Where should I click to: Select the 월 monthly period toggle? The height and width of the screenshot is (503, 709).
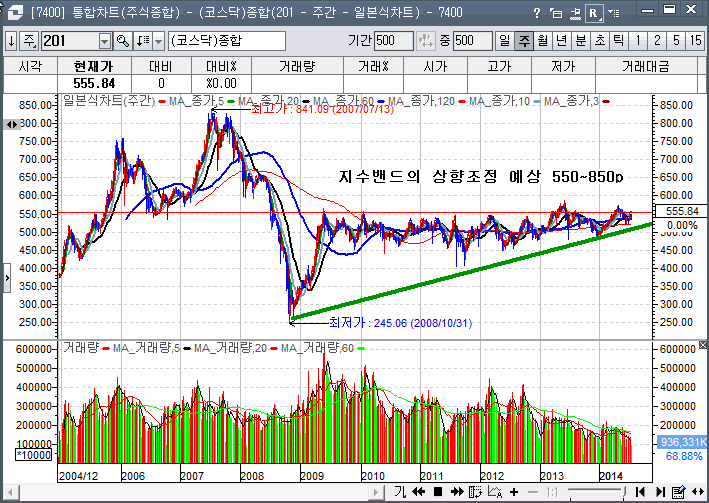(542, 41)
